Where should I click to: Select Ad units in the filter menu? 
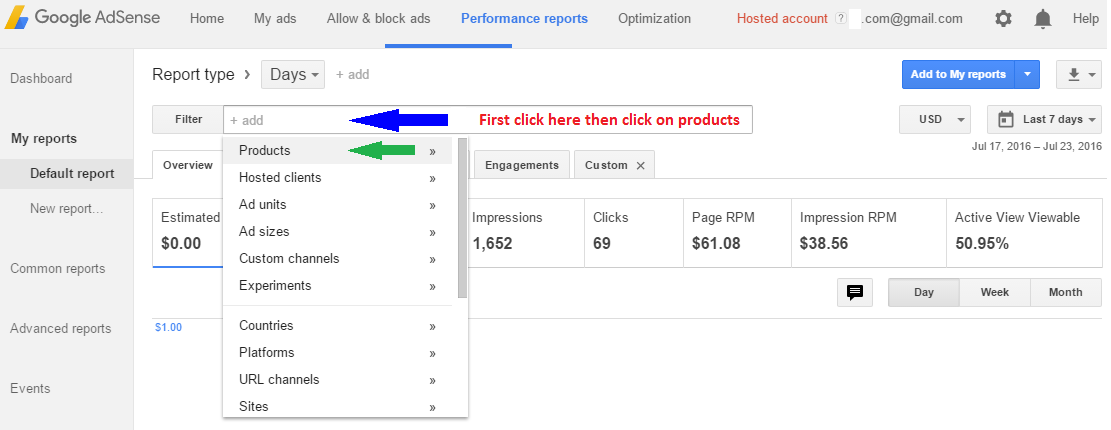tap(337, 204)
